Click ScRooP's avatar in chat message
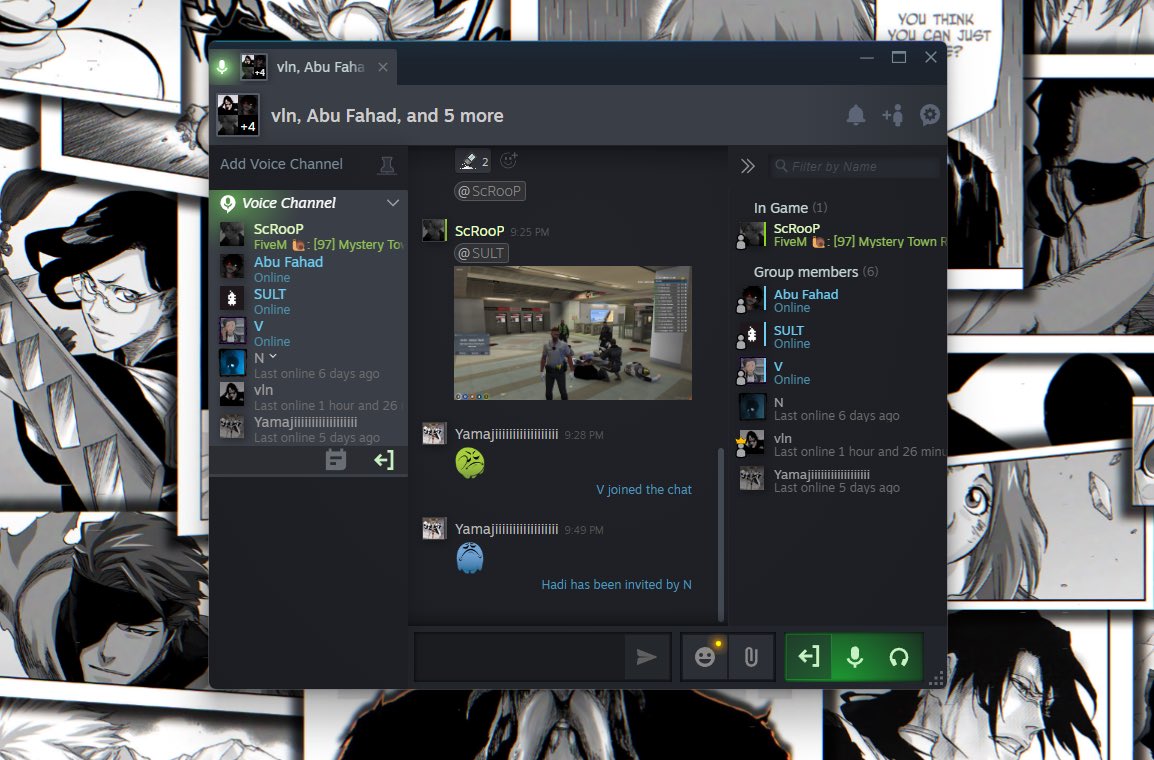 click(x=433, y=230)
